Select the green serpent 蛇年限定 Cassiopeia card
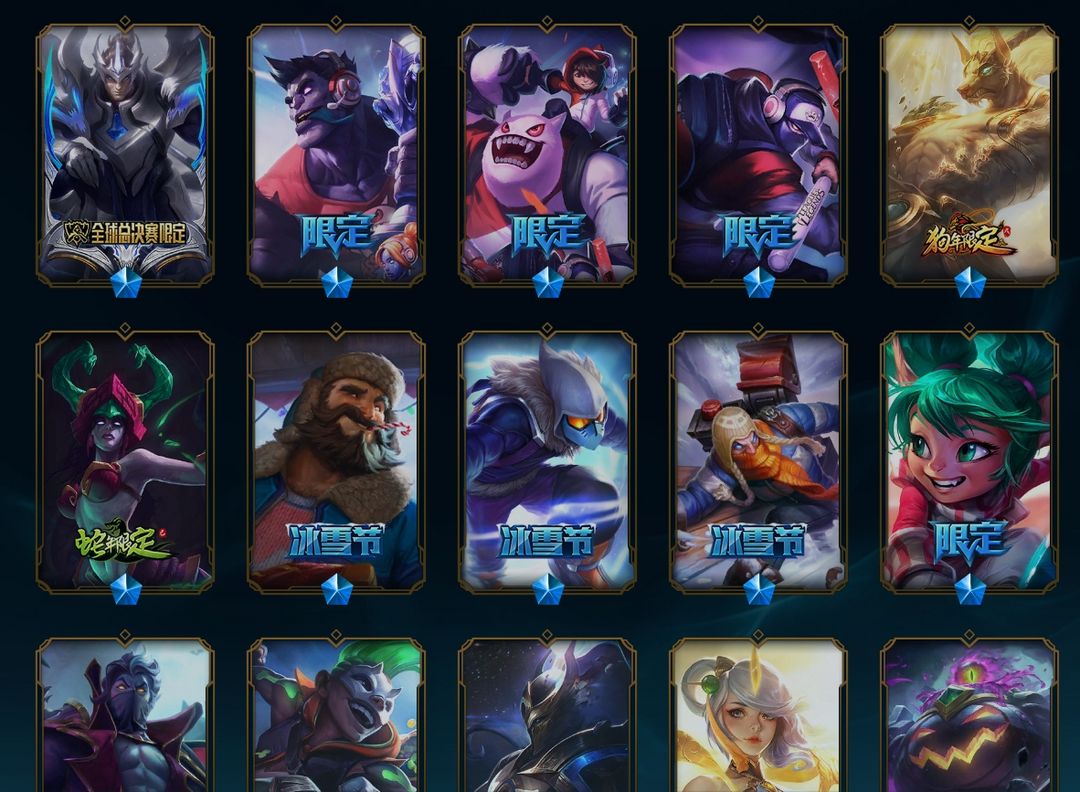 coord(125,462)
